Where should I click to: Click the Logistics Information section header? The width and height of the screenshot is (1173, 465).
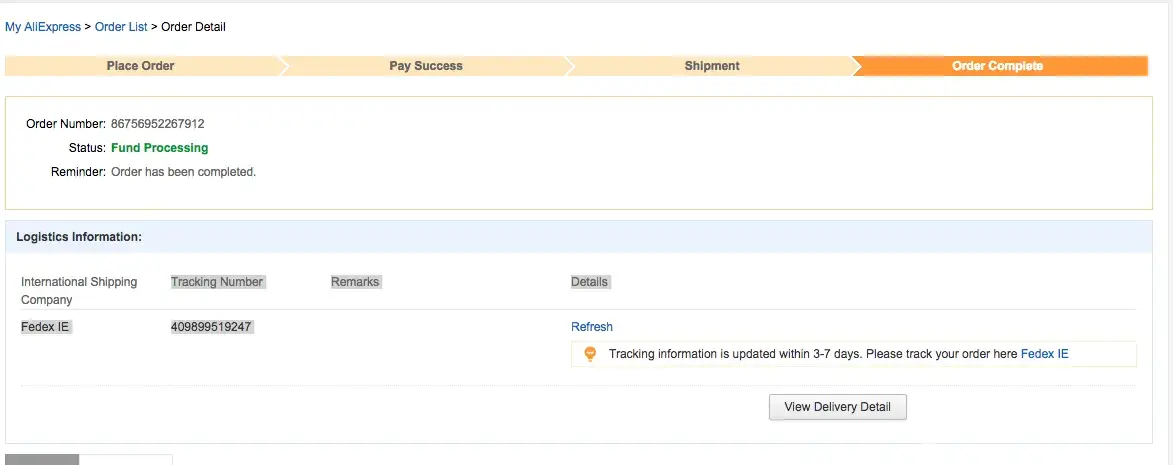coord(79,237)
